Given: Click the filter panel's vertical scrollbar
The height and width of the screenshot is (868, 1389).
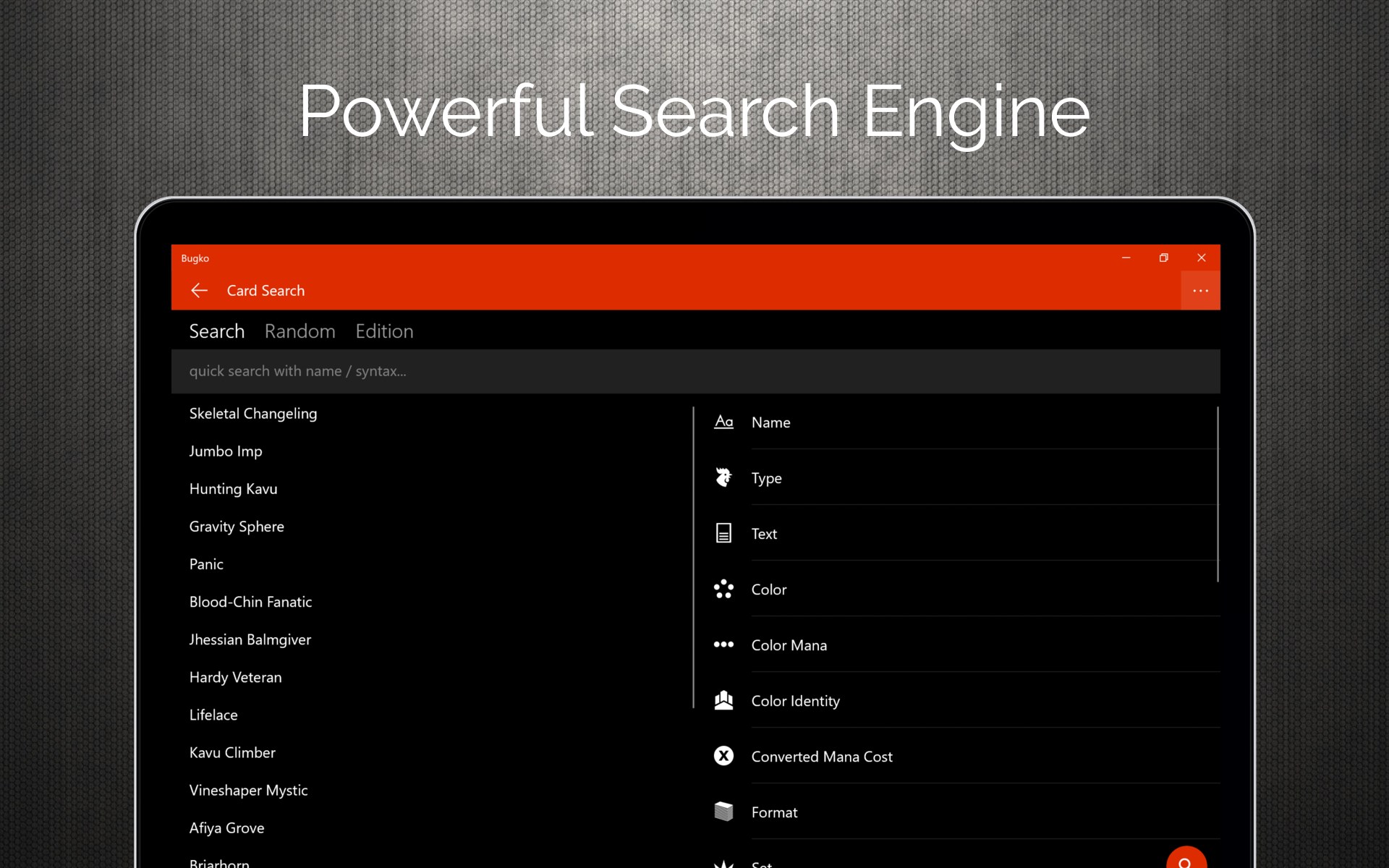Looking at the screenshot, I should pos(1218,495).
